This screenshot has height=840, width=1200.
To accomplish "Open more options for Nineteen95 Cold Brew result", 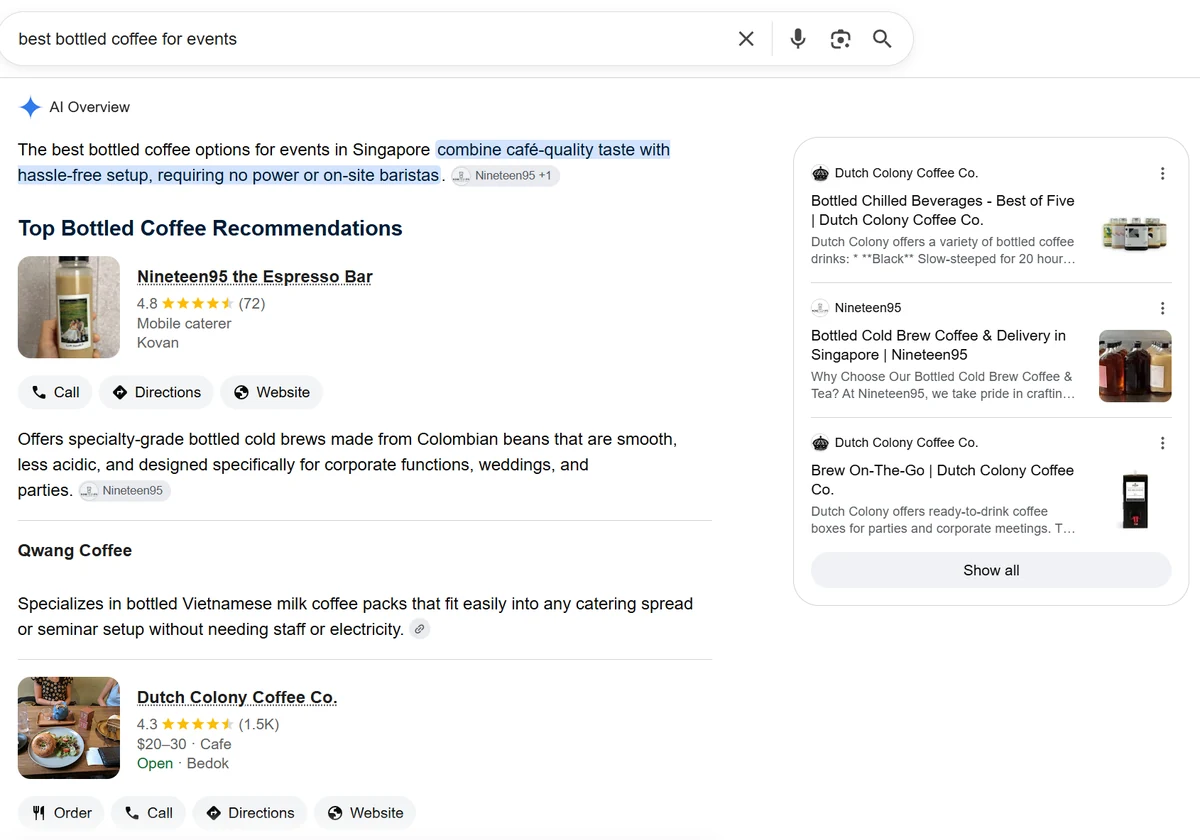I will pyautogui.click(x=1162, y=308).
